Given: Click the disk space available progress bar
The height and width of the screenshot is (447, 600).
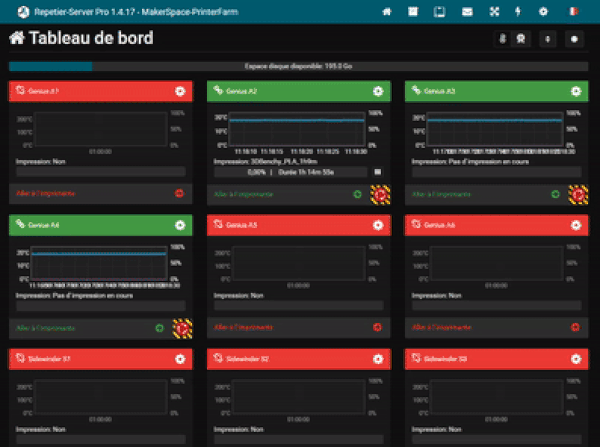Looking at the screenshot, I should click(x=299, y=67).
